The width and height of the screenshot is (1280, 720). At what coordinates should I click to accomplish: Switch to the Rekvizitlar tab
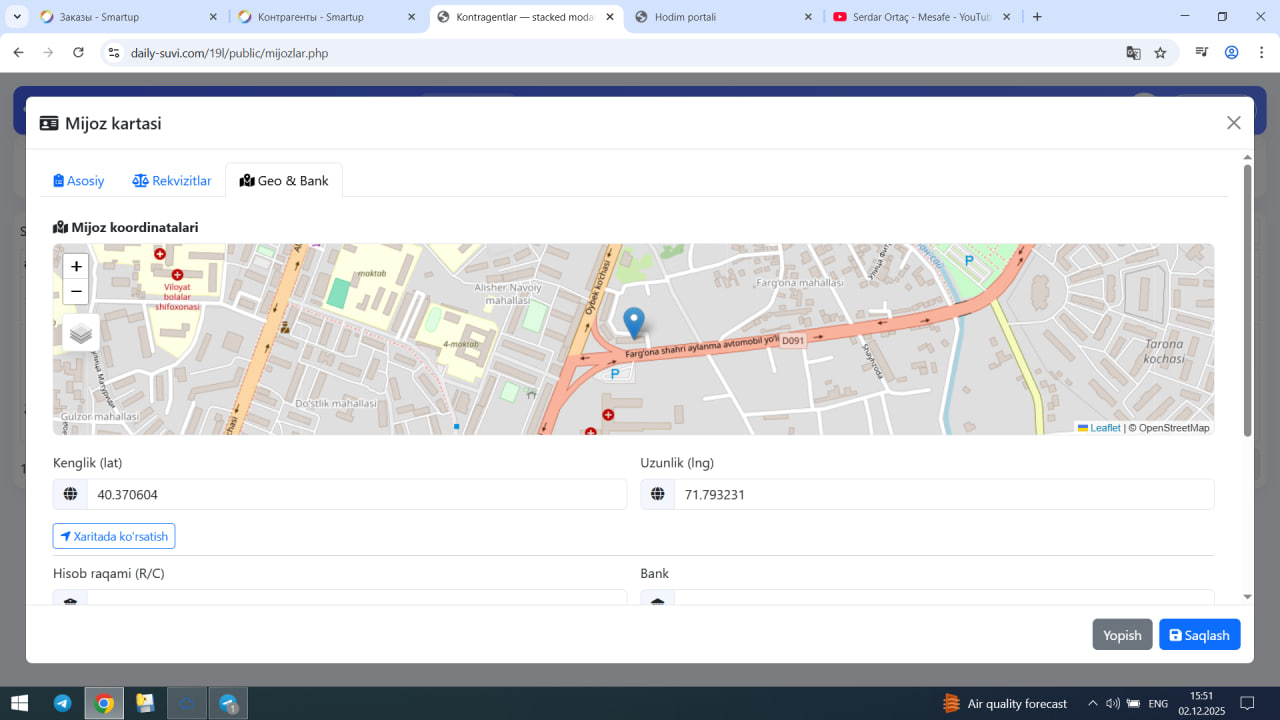172,181
